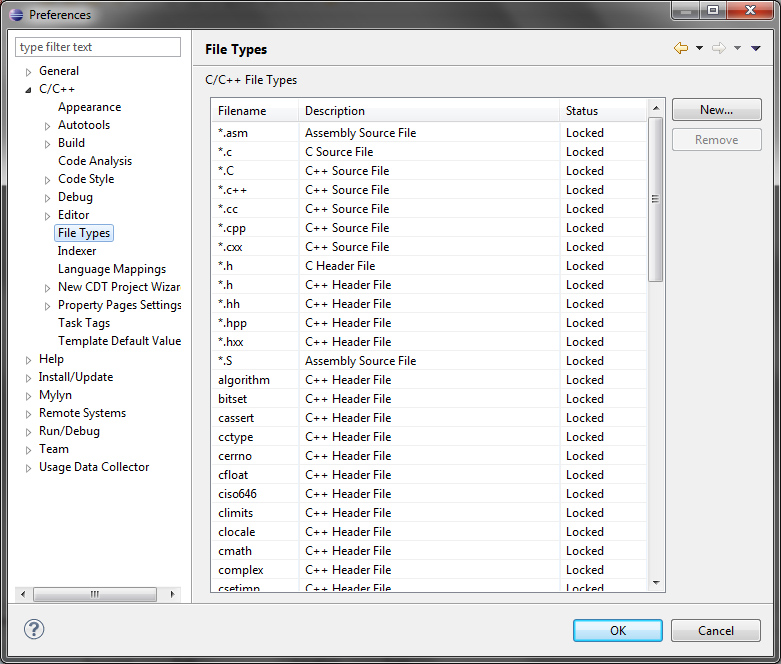Open the Code Analysis preference page
Screen dimensions: 781x664
pos(94,161)
